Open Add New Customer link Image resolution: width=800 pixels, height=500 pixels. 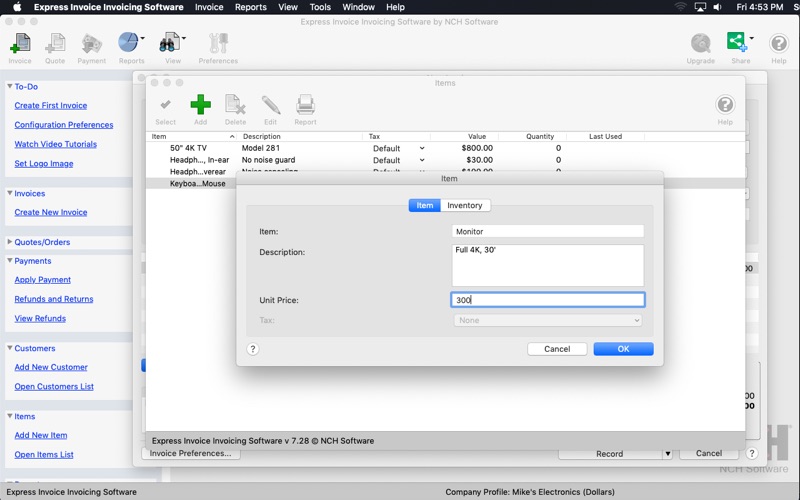pos(51,367)
